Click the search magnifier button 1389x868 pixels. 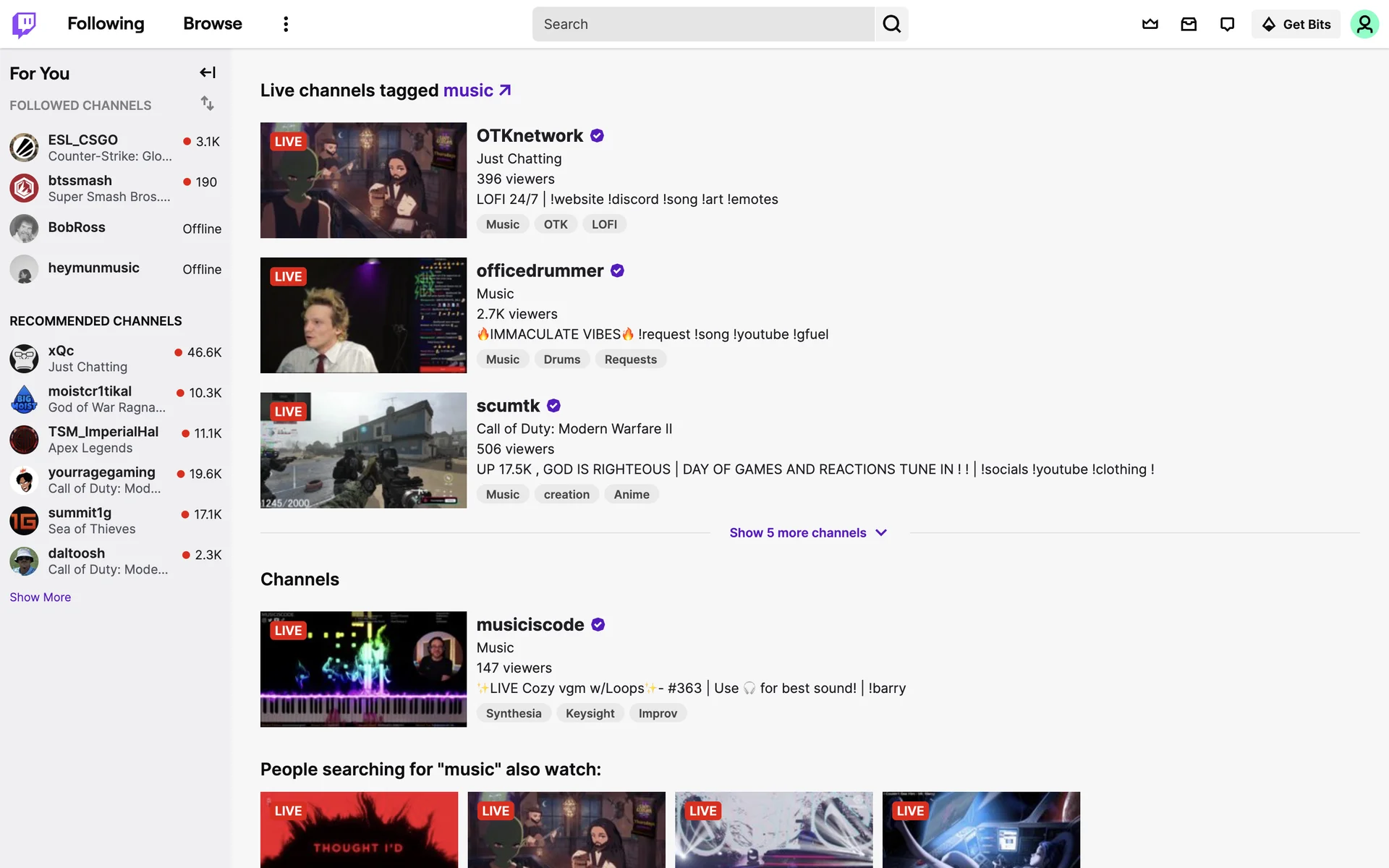[x=891, y=24]
